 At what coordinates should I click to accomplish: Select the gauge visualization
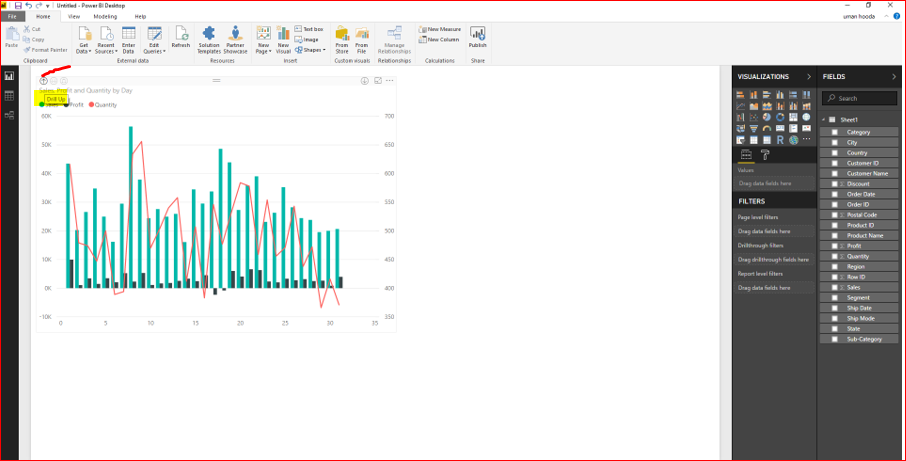click(767, 128)
